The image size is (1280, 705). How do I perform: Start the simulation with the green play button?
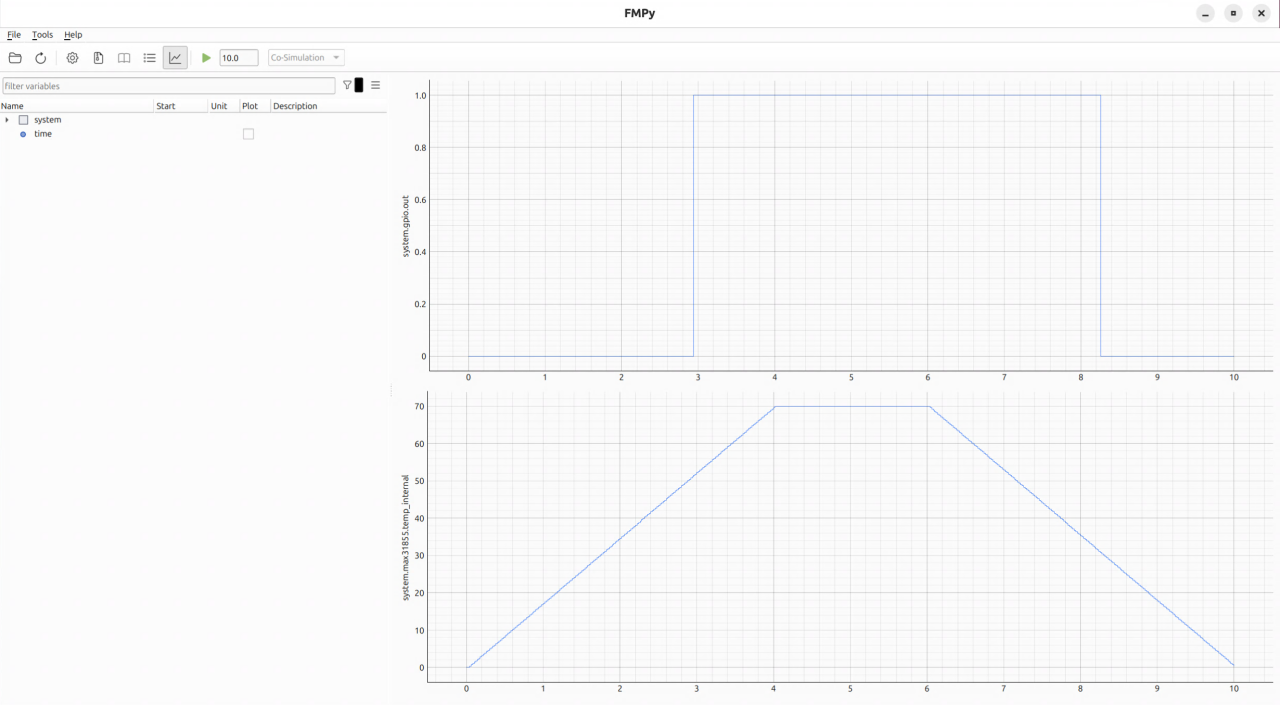tap(206, 58)
